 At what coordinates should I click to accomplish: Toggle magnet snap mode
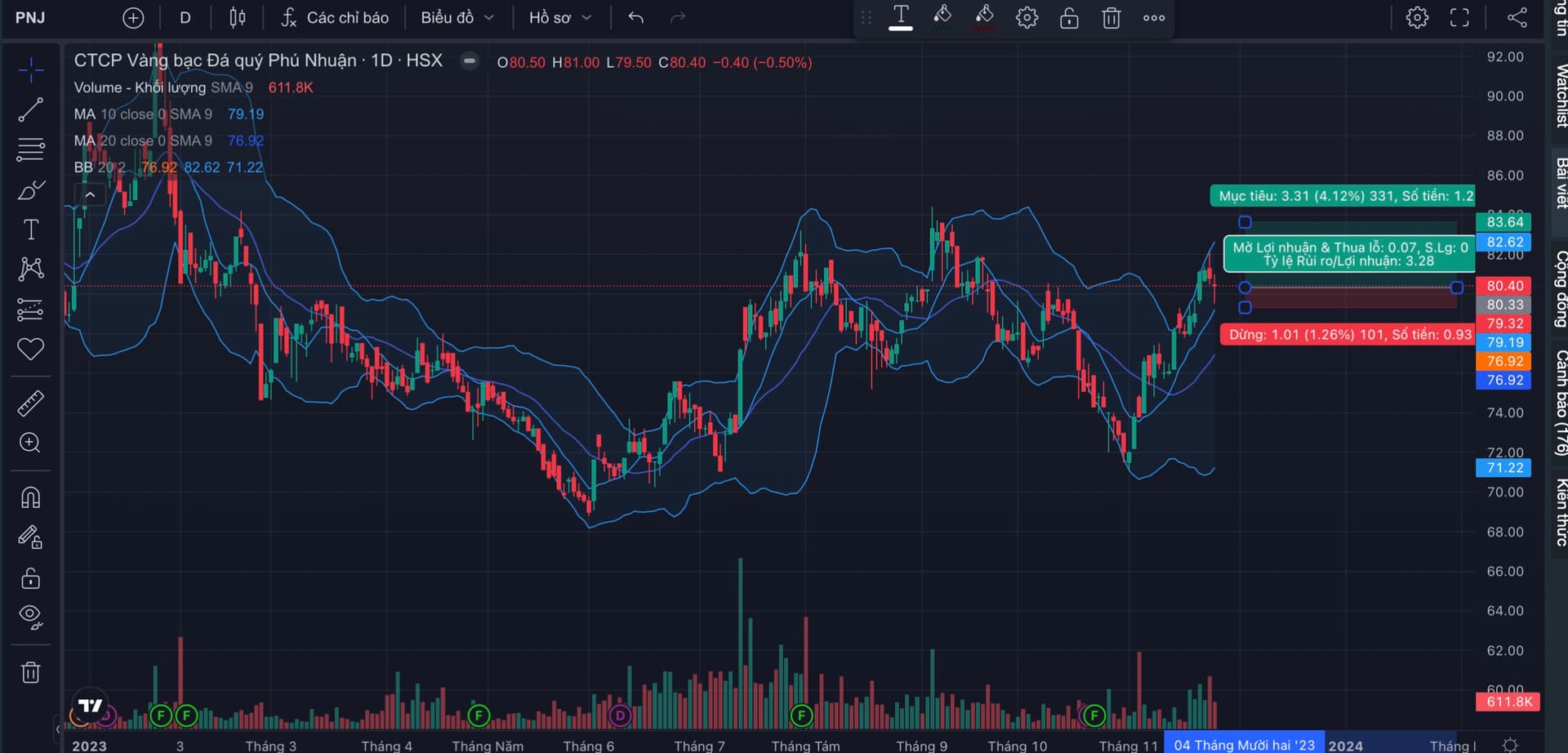pyautogui.click(x=30, y=497)
